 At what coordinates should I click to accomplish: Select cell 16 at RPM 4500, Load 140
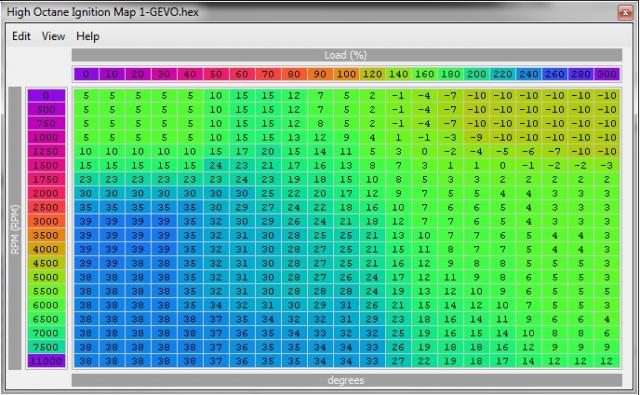pyautogui.click(x=398, y=263)
